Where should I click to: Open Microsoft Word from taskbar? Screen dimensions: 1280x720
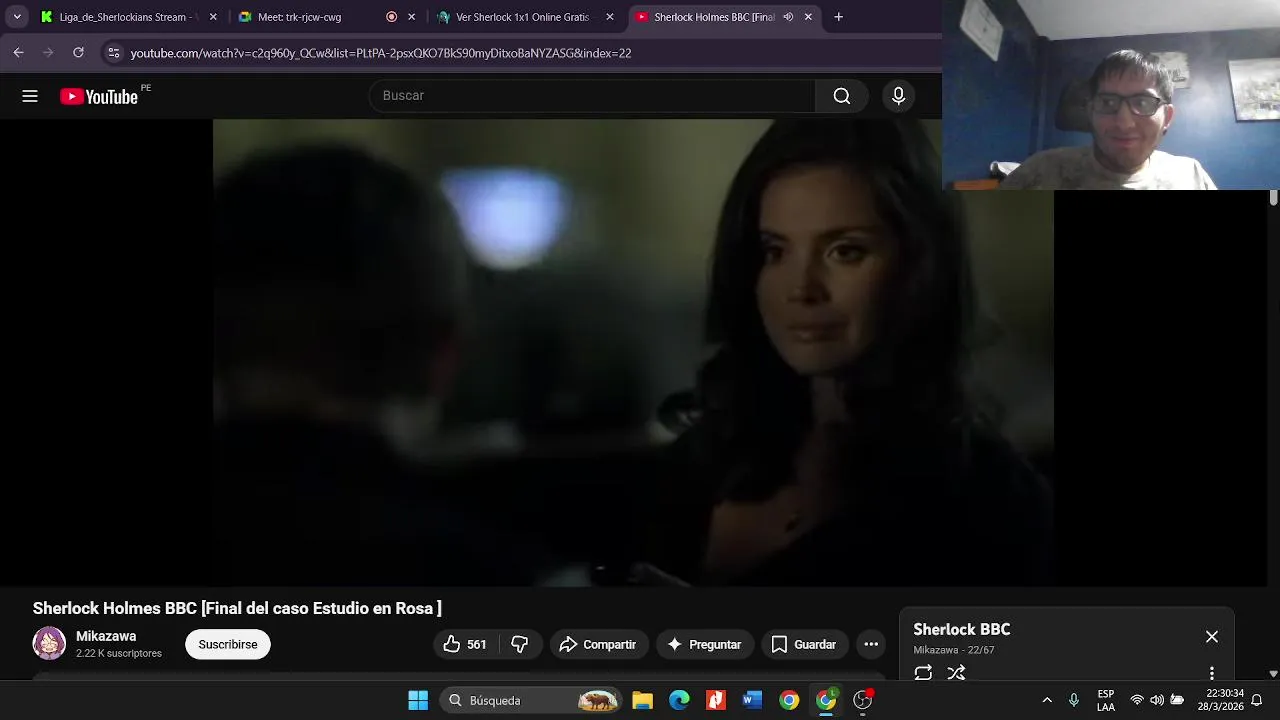(752, 700)
